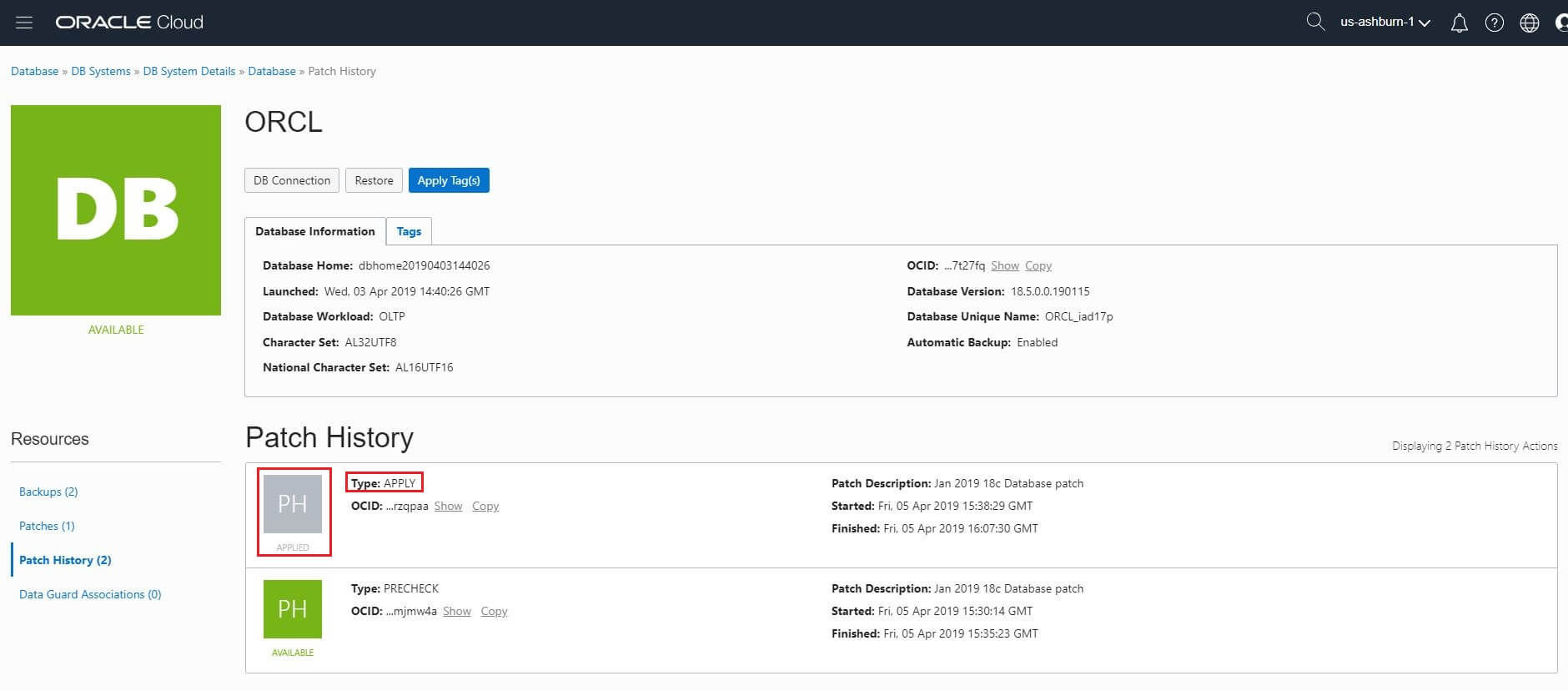The height and width of the screenshot is (691, 1568).
Task: Copy OCID of APPLY patch history entry
Action: (485, 506)
